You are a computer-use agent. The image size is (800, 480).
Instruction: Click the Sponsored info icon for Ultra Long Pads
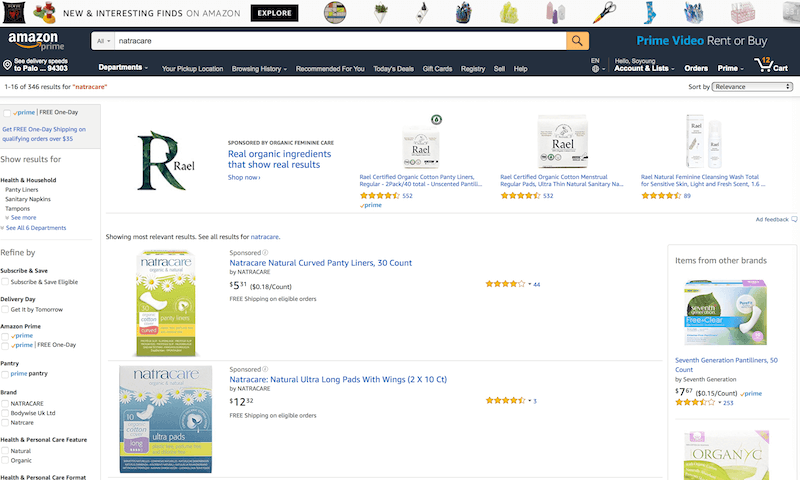pos(265,369)
